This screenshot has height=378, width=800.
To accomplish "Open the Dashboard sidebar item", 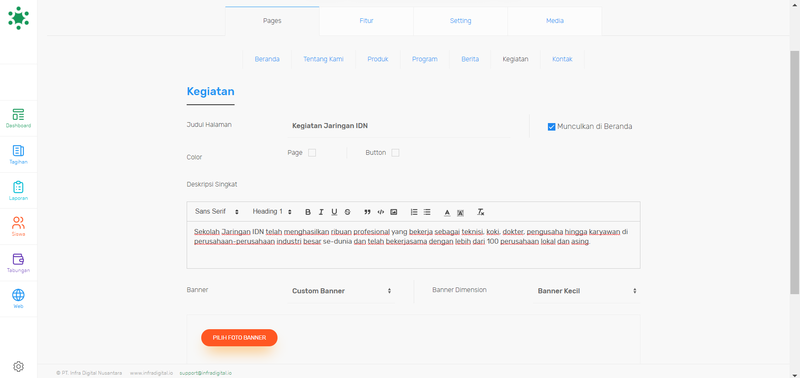I will click(18, 118).
